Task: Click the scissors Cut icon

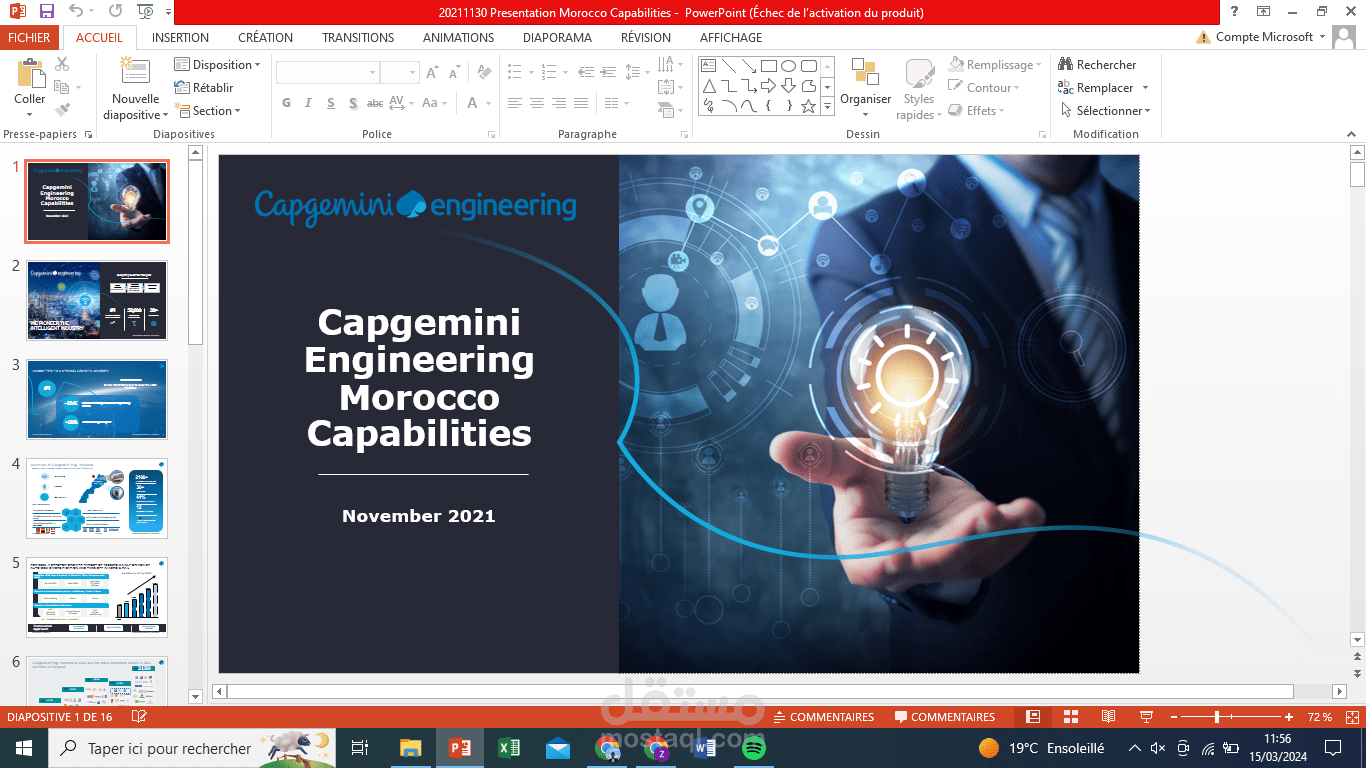Action: [62, 65]
